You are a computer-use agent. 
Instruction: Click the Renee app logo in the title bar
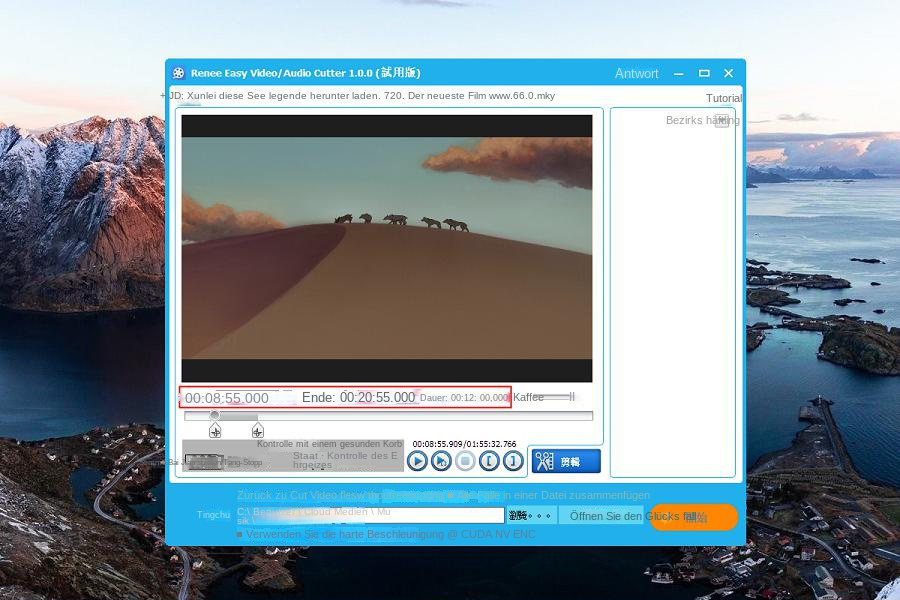(x=179, y=73)
